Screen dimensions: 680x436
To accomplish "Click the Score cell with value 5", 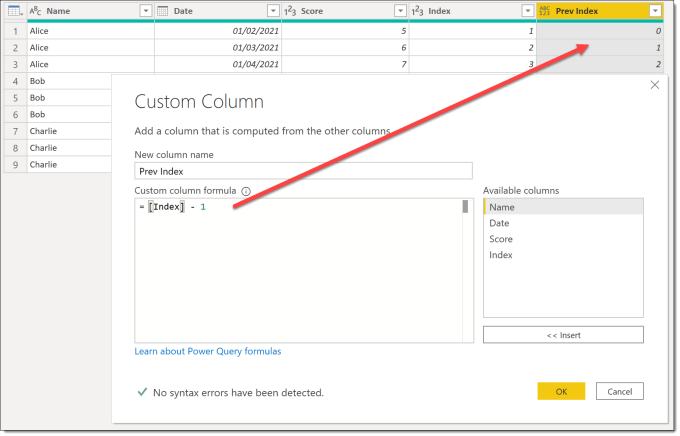I will tap(345, 31).
